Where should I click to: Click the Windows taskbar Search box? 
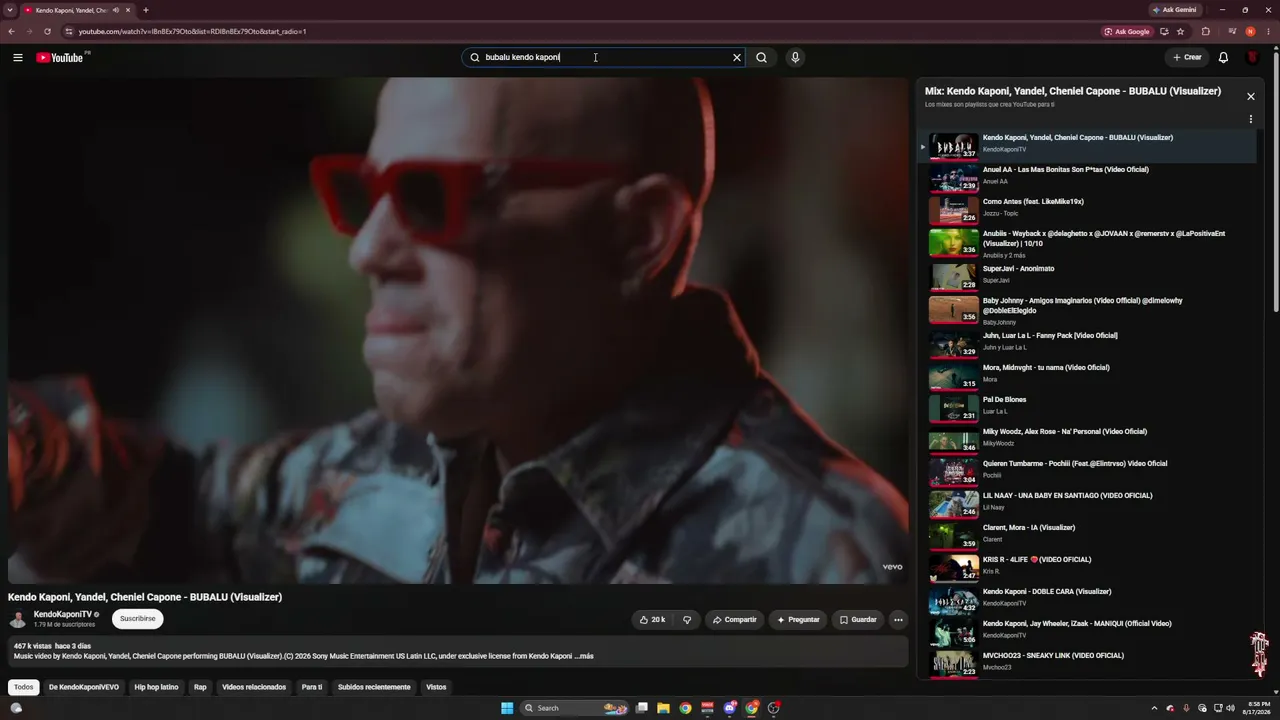(573, 708)
